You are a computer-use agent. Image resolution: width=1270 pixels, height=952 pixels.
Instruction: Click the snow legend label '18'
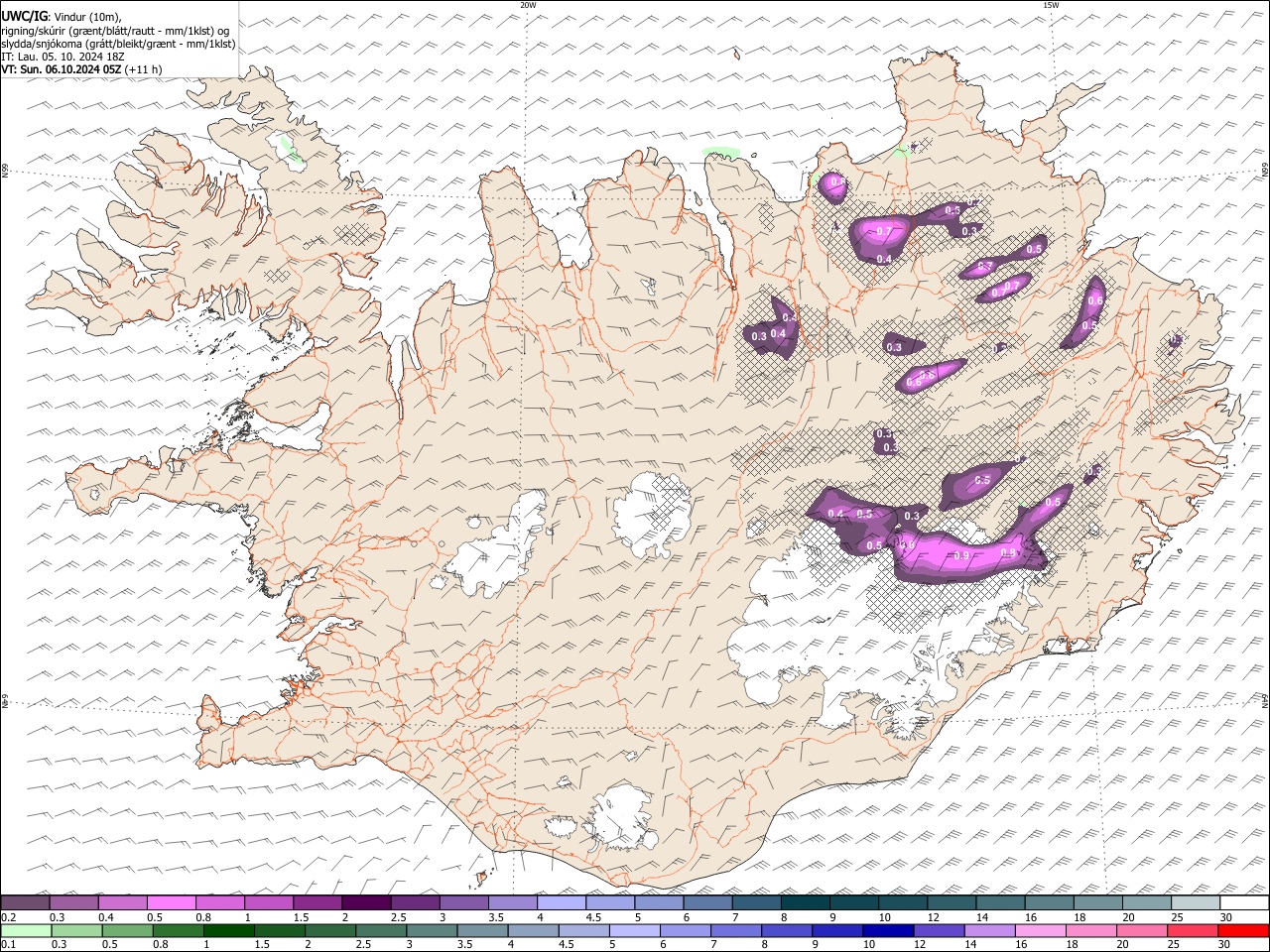coord(1080,917)
